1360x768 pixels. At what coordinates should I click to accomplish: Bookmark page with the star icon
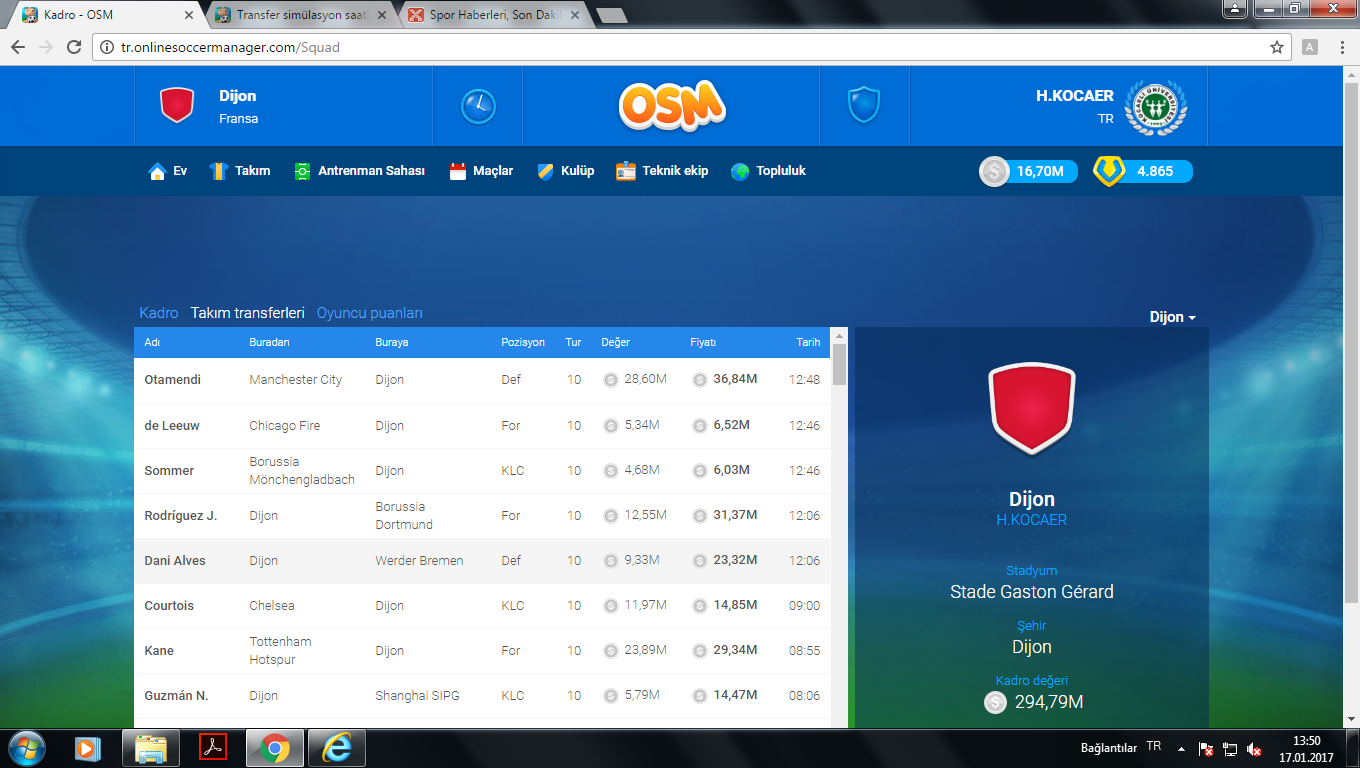pyautogui.click(x=1277, y=47)
